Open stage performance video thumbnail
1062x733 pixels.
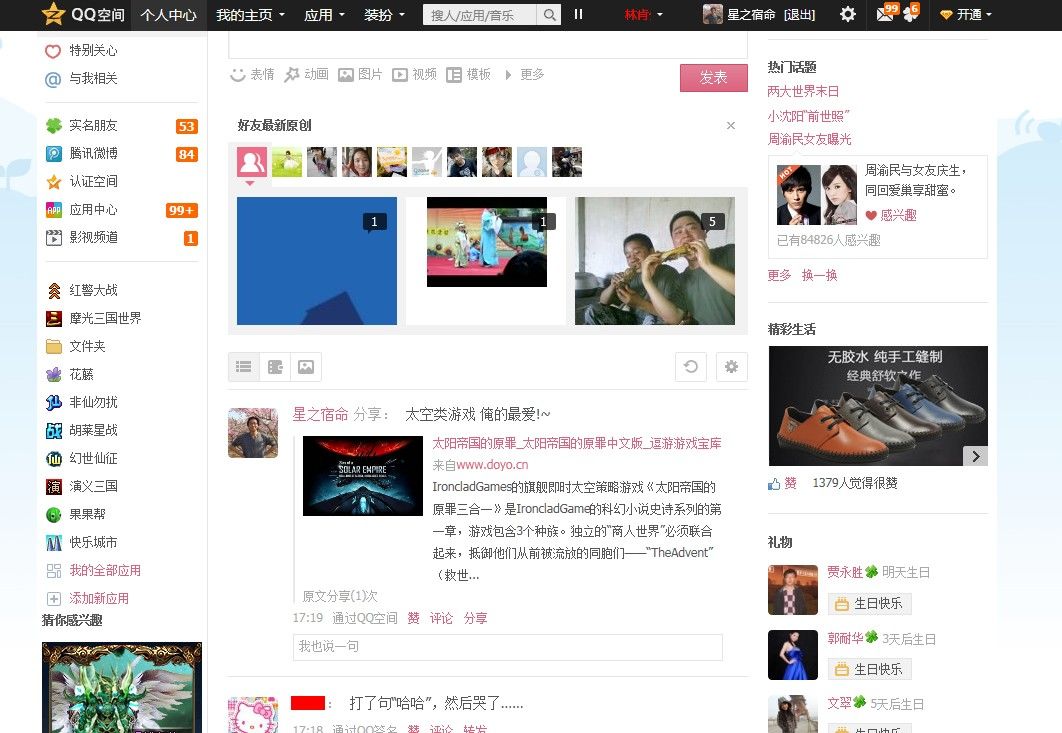[x=487, y=242]
